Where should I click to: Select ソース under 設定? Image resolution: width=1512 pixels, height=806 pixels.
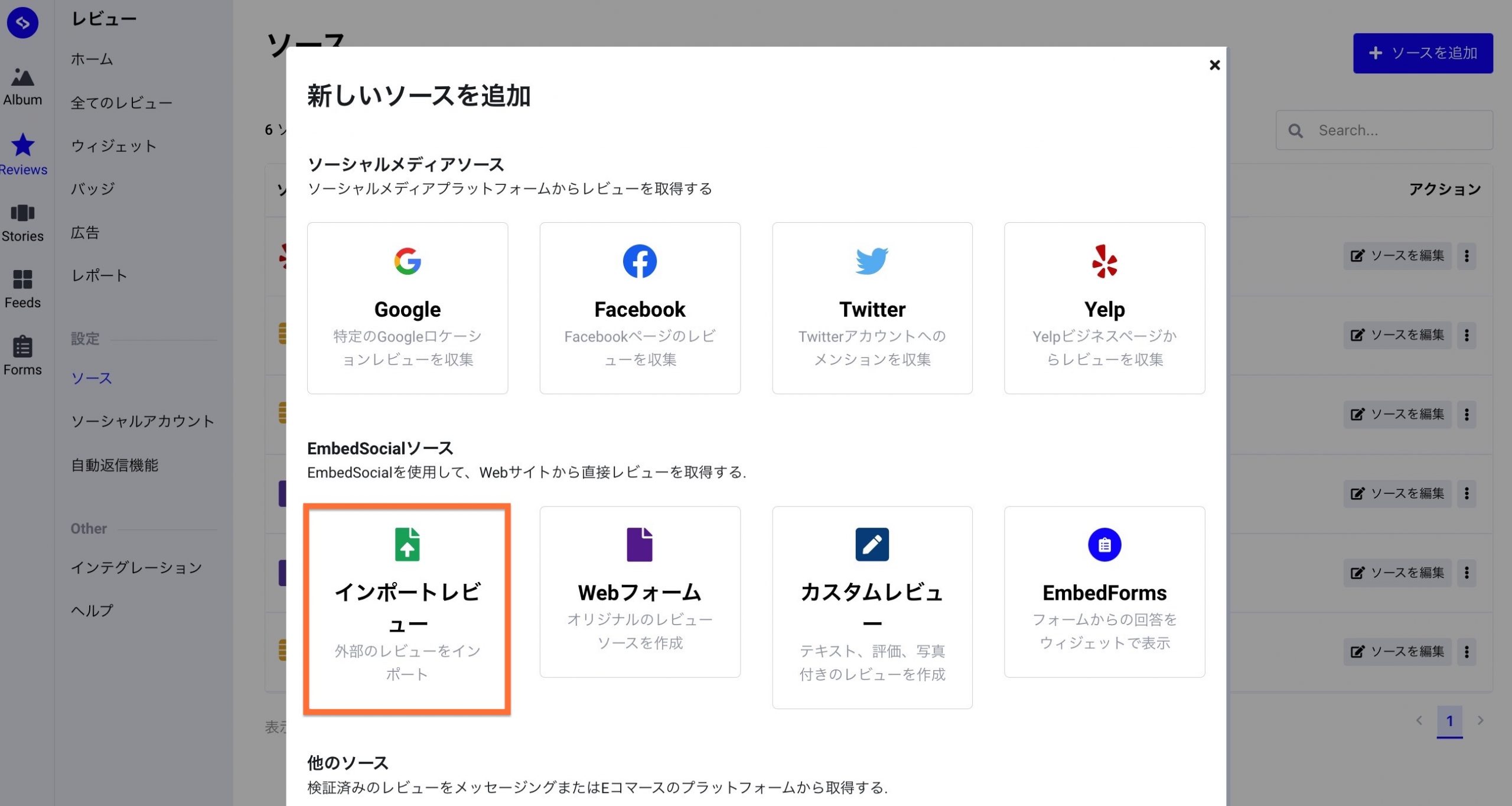92,378
